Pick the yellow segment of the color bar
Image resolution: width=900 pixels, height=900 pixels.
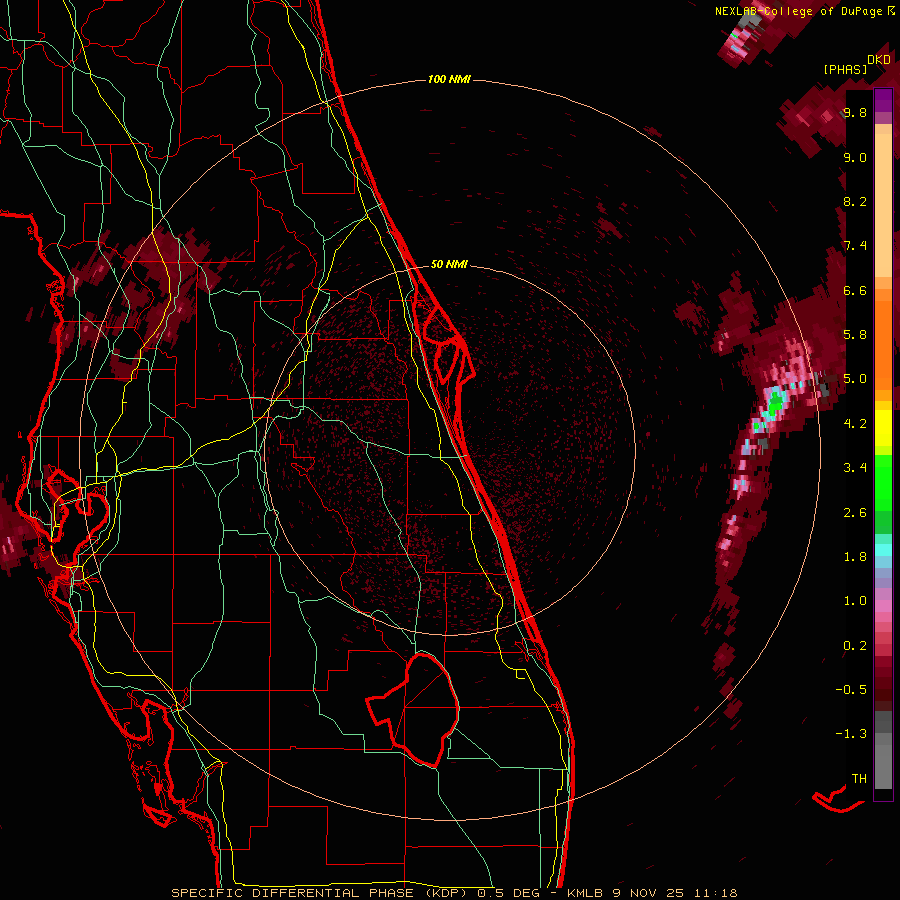pyautogui.click(x=883, y=428)
